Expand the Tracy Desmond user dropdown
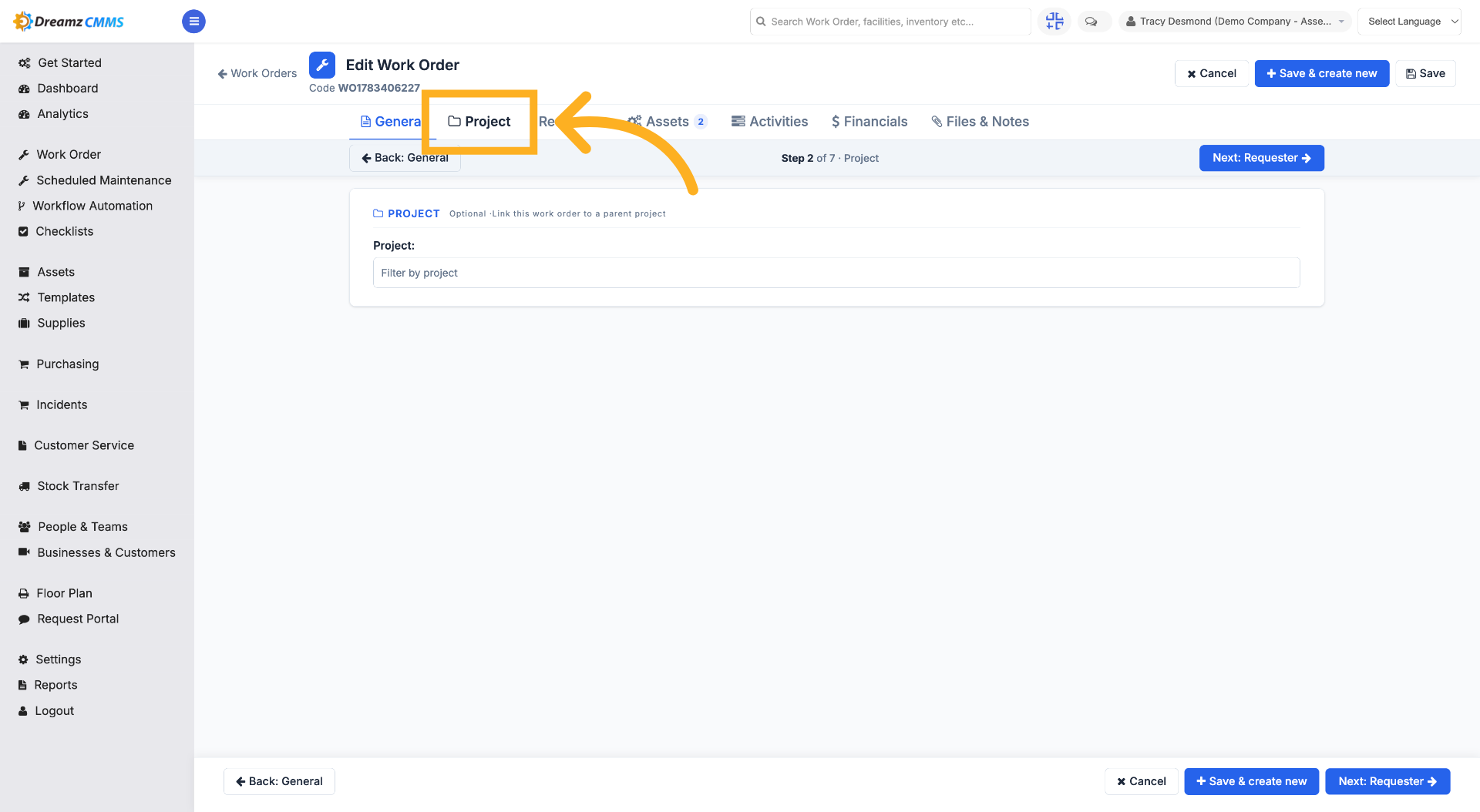The width and height of the screenshot is (1480, 812). click(x=1235, y=22)
